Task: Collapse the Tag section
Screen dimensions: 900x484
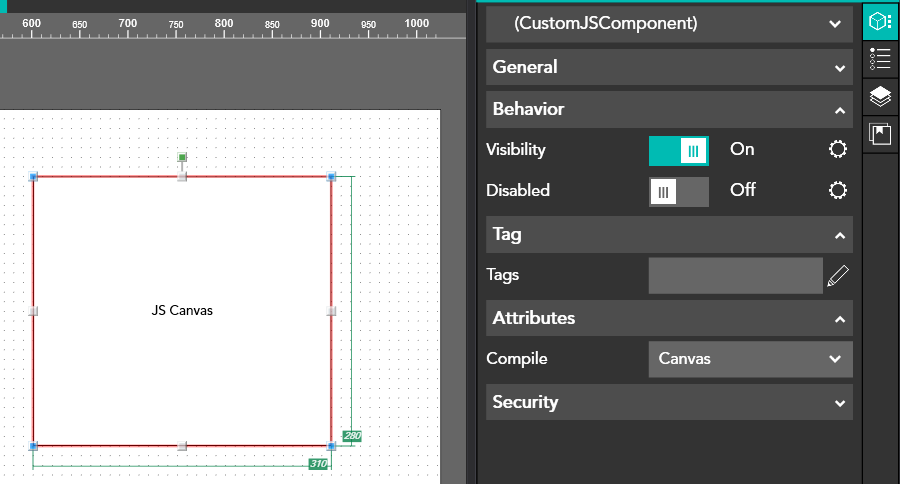Action: tap(669, 234)
